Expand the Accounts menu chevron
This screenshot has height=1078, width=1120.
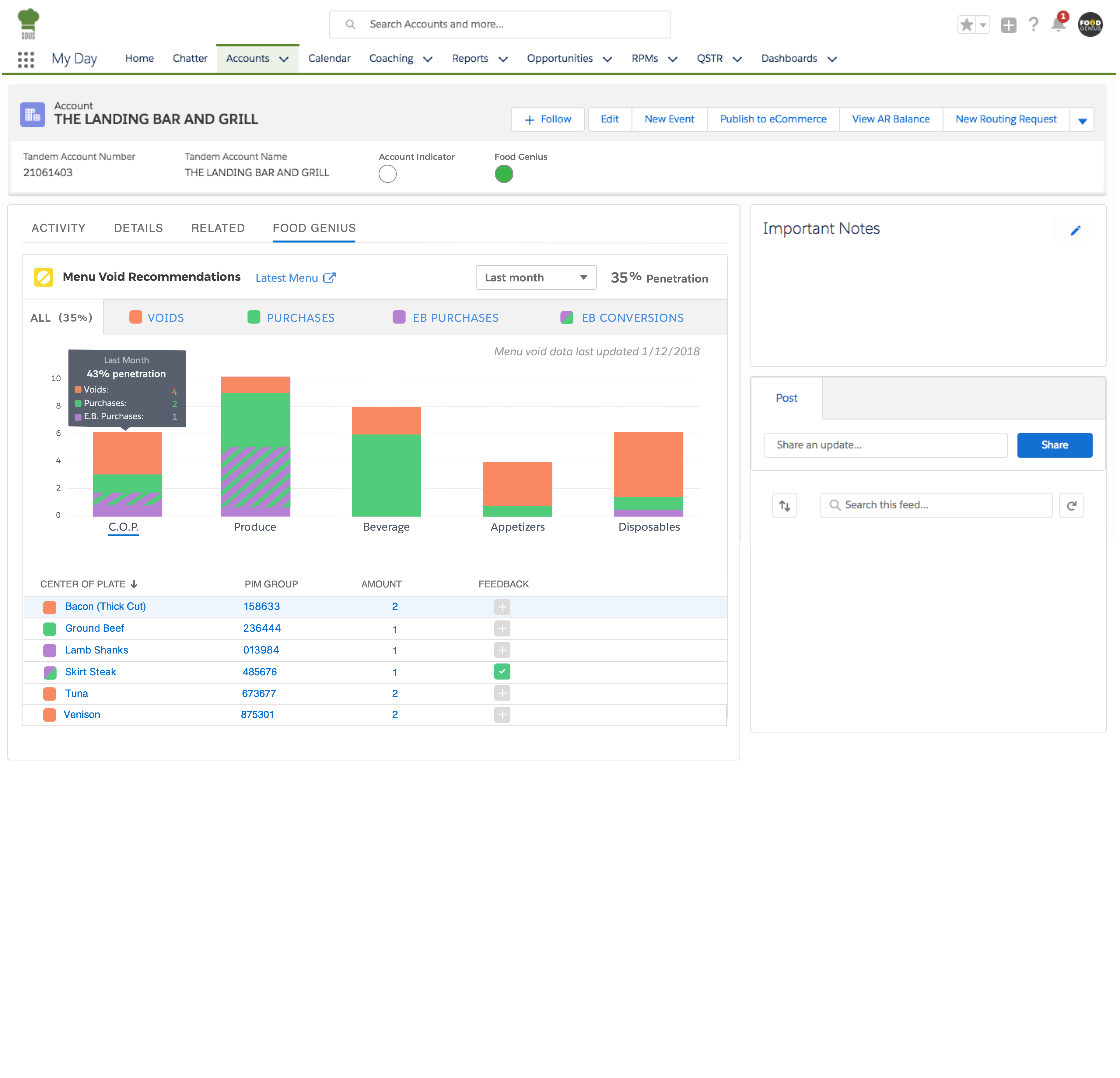click(283, 59)
